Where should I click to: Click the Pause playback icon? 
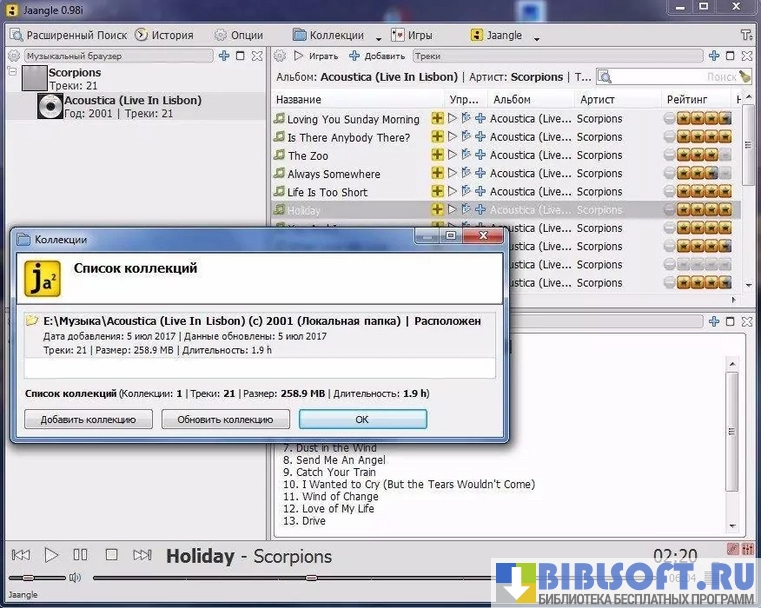pos(81,555)
